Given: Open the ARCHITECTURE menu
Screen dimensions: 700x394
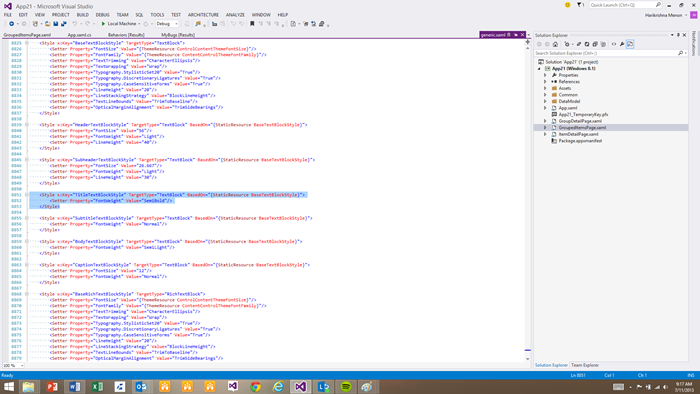Looking at the screenshot, I should pos(203,15).
